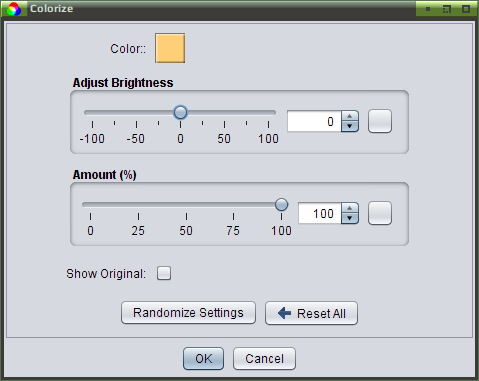Open the Color swatch picker
The image size is (479, 381).
(170, 48)
